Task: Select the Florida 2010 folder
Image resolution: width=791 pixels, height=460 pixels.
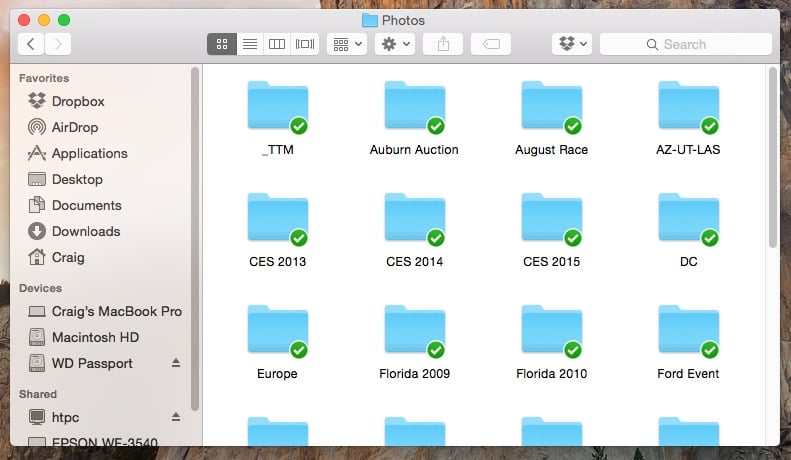Action: [552, 330]
